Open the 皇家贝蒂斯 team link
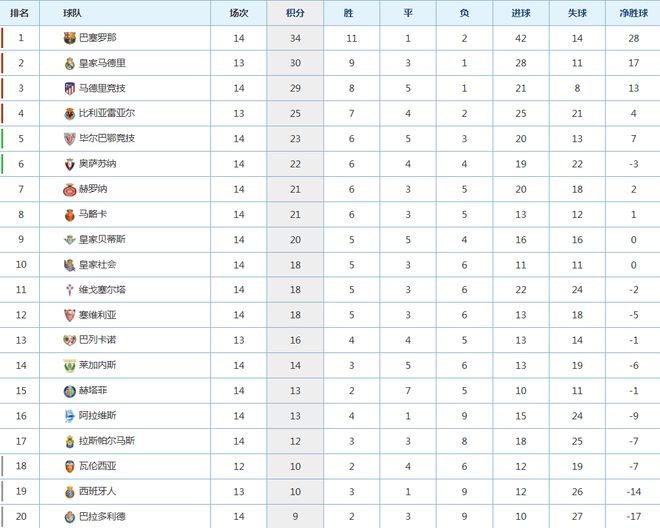Viewport: 660px width, 528px height. [x=102, y=240]
